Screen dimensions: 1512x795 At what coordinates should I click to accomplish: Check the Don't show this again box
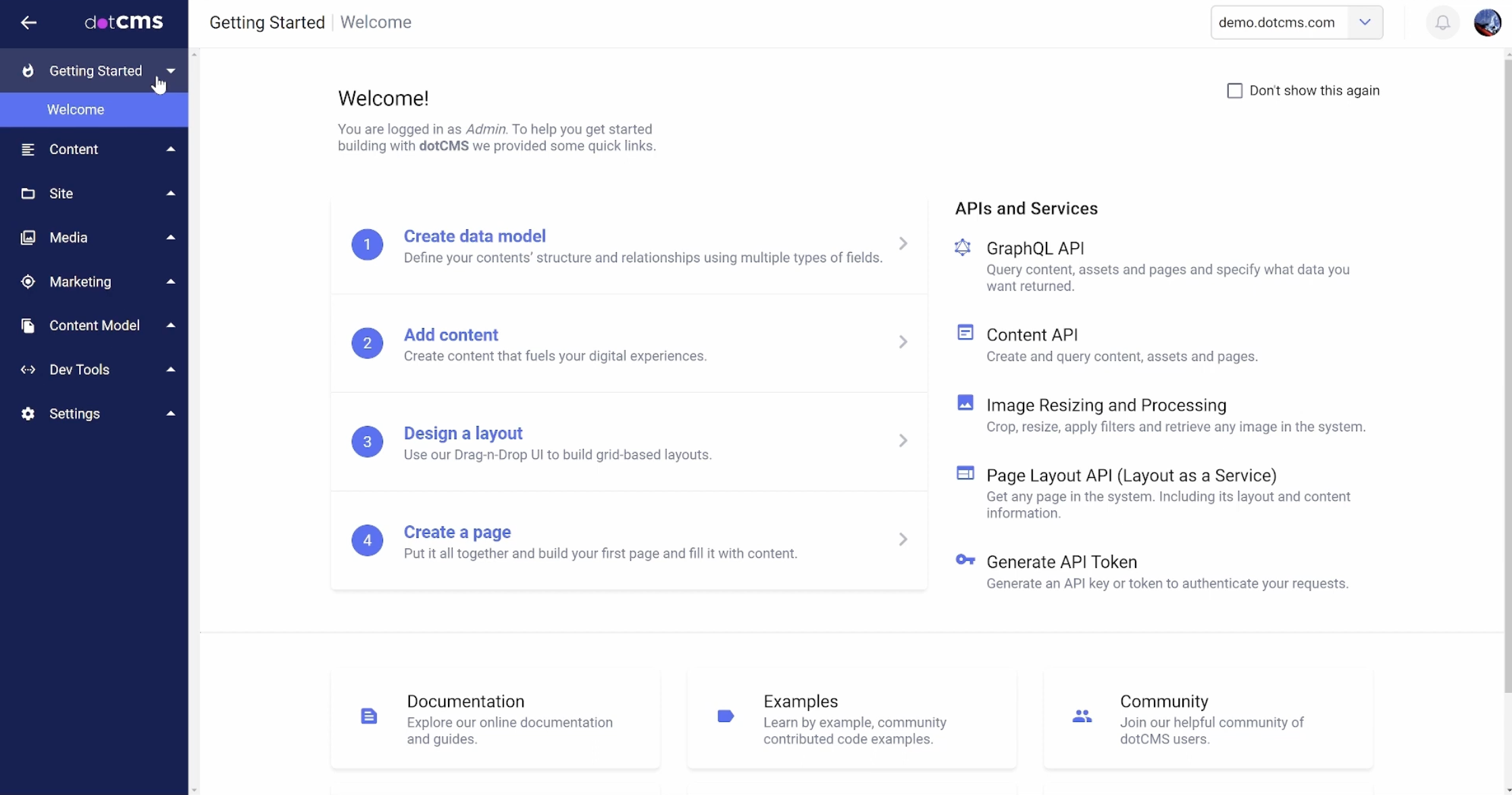click(x=1234, y=91)
